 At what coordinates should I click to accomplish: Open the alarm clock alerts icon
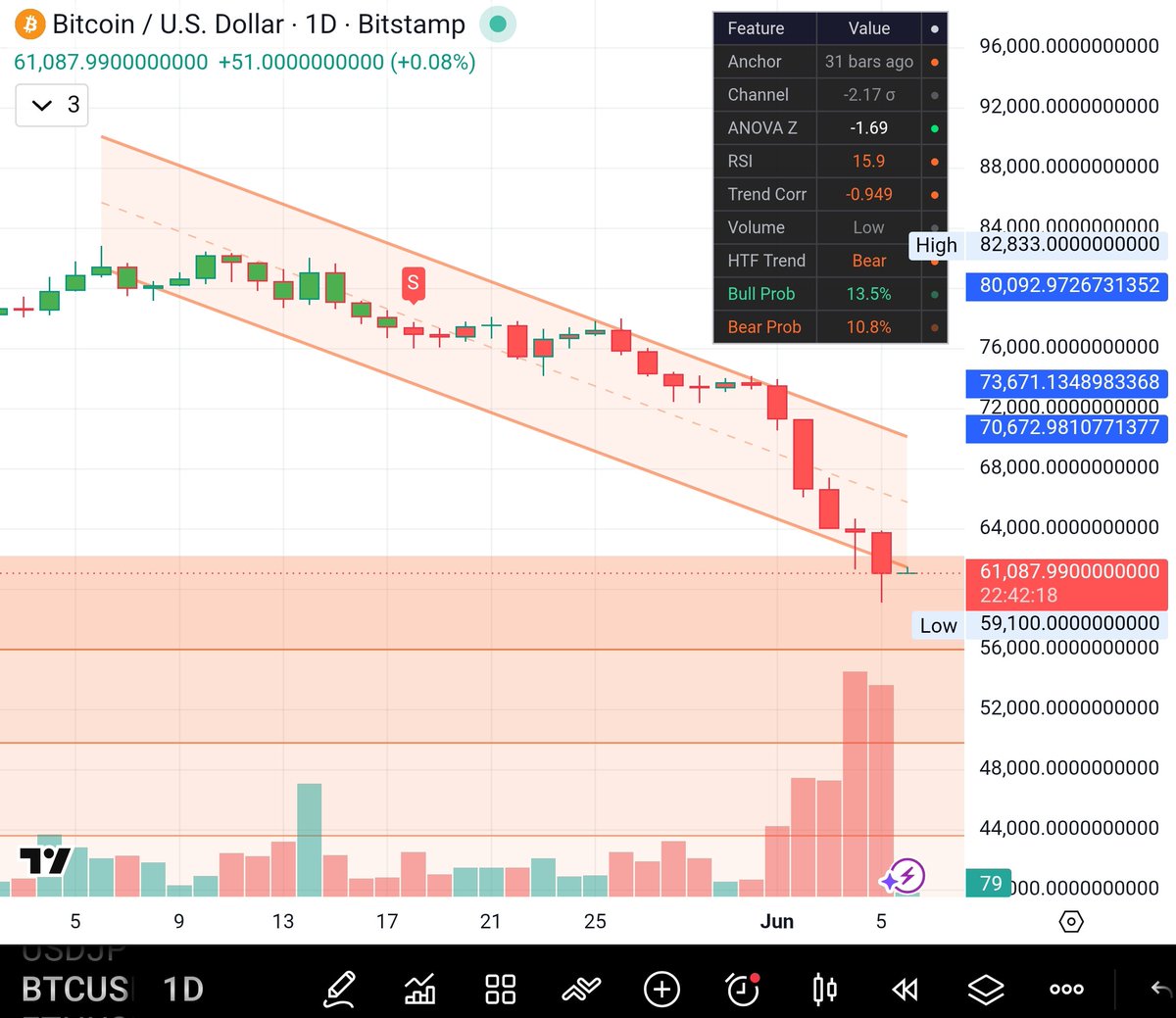coord(743,990)
